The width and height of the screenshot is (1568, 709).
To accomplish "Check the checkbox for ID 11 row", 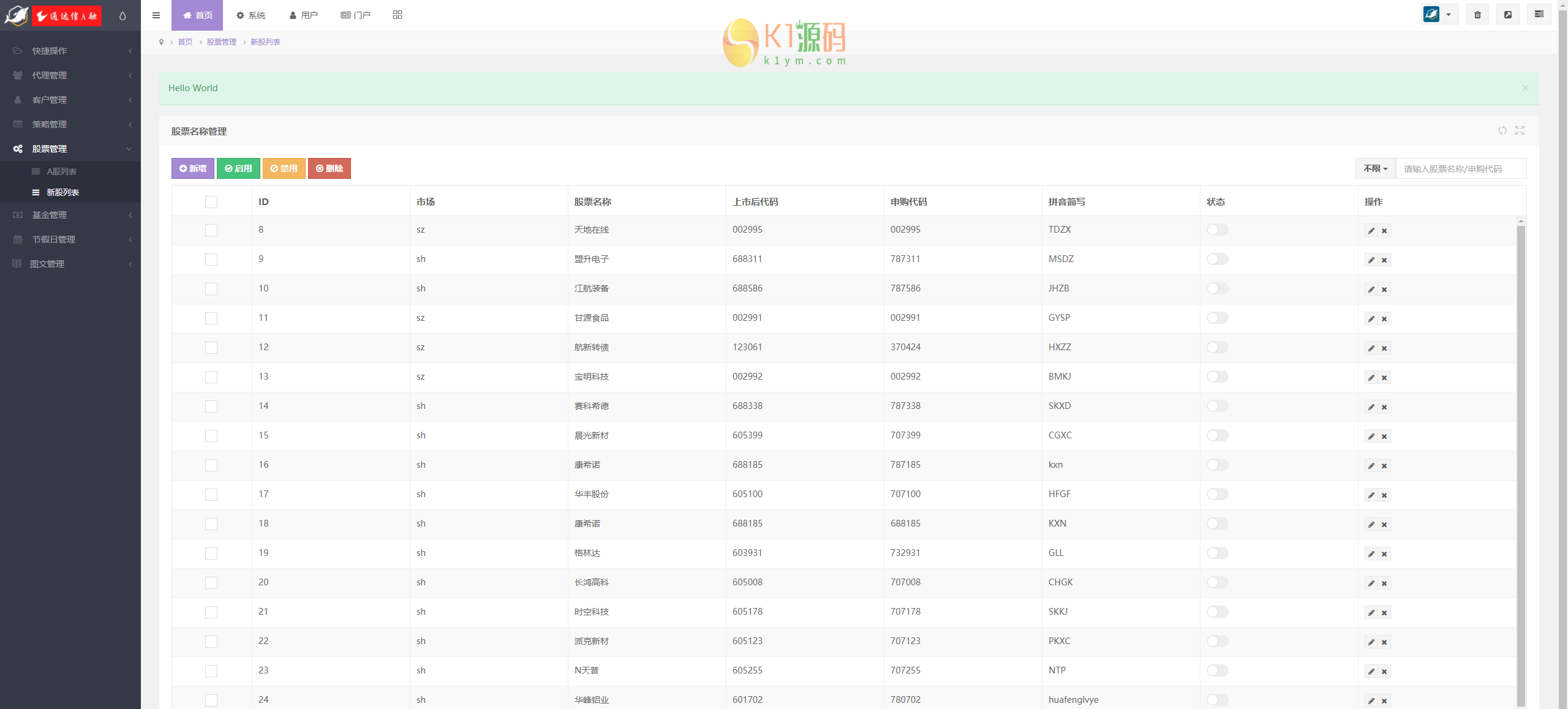I will 211,318.
